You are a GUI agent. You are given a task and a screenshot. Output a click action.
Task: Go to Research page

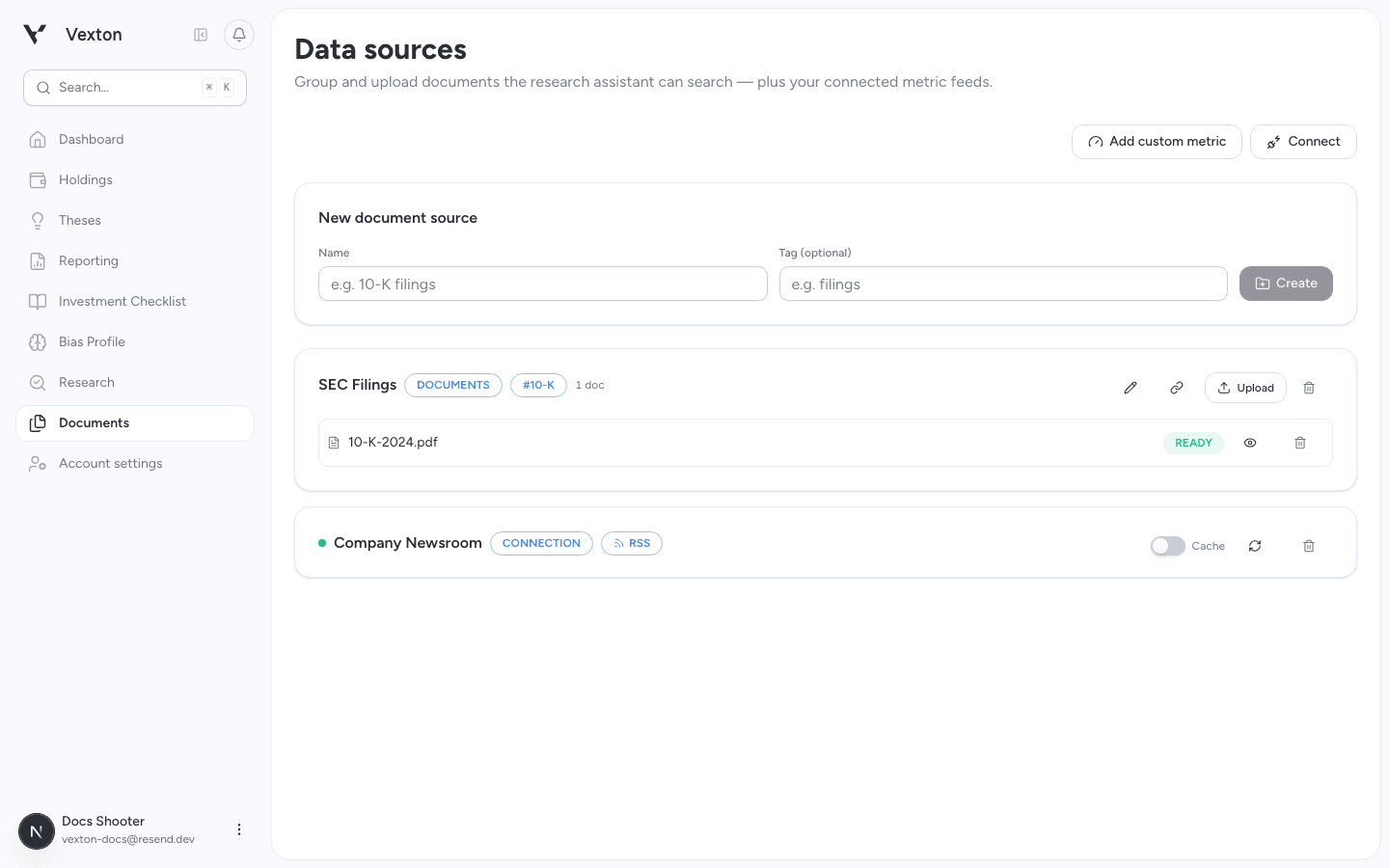(x=135, y=383)
